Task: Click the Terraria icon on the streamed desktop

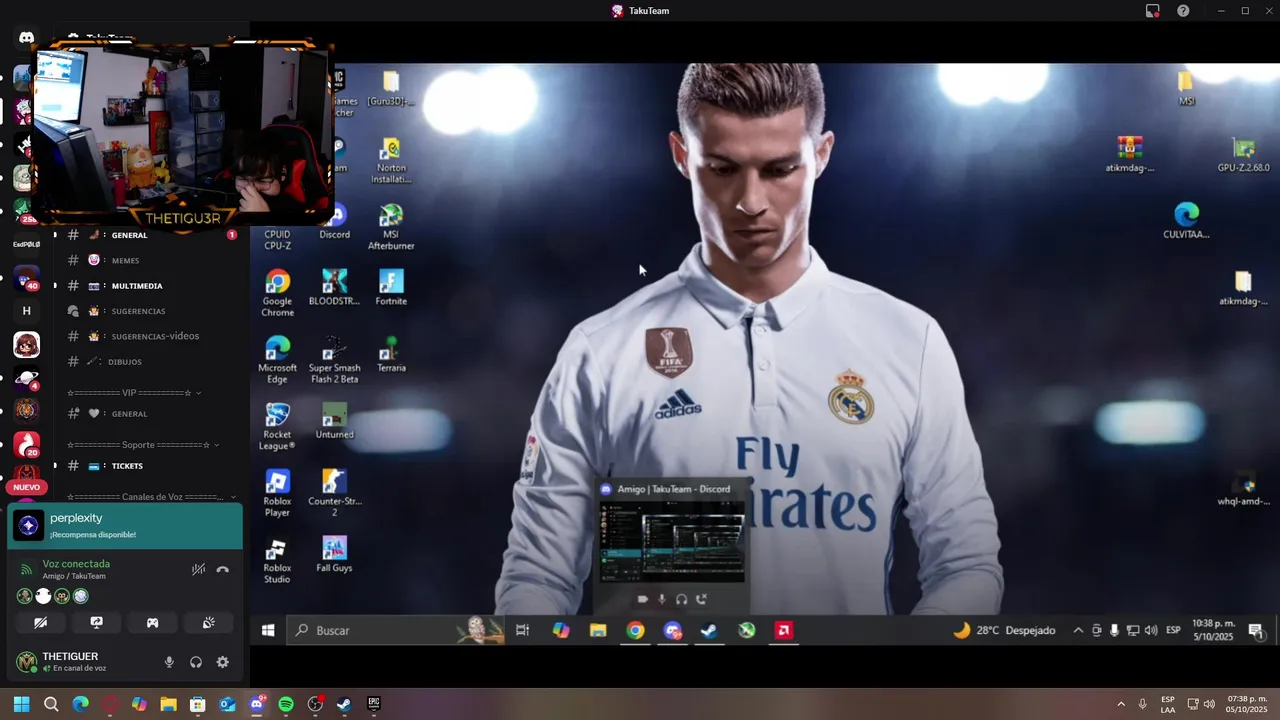Action: pyautogui.click(x=391, y=355)
